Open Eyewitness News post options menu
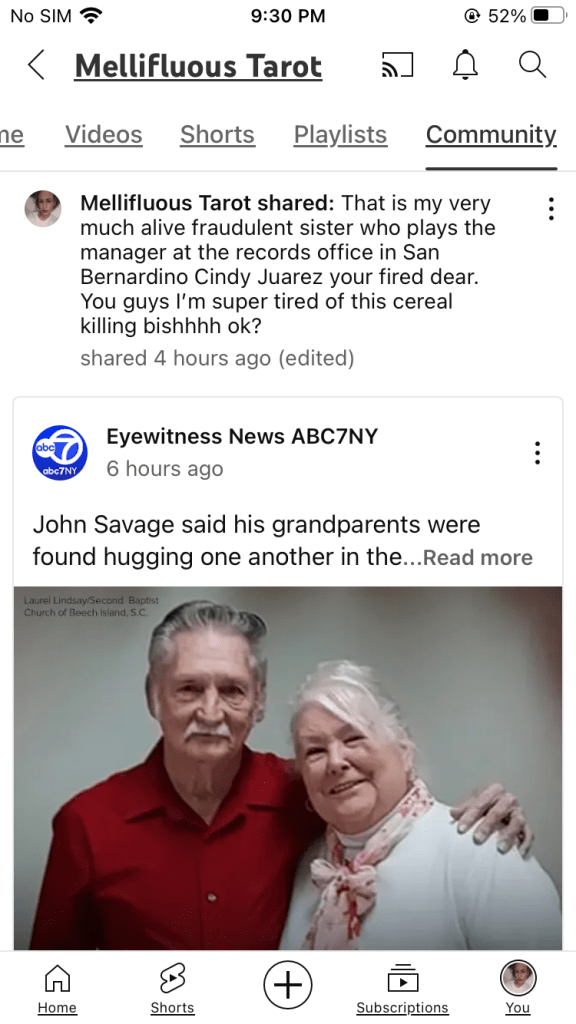The height and width of the screenshot is (1024, 576). tap(537, 453)
